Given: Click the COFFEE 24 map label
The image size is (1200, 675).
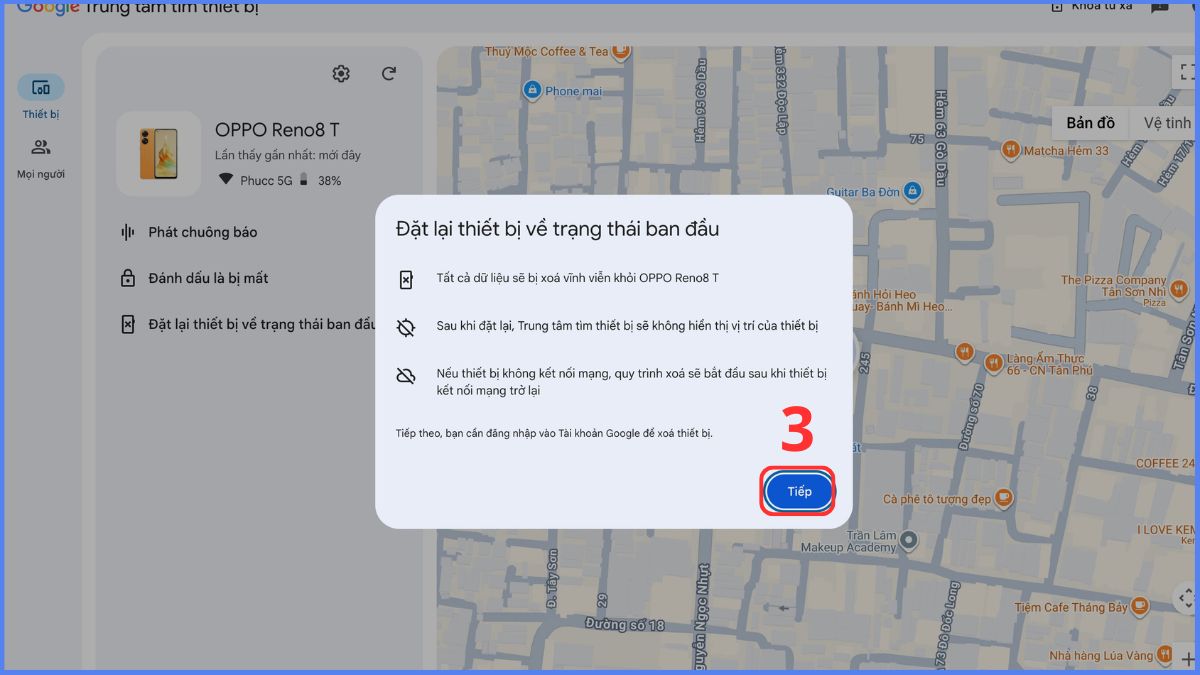Looking at the screenshot, I should click(x=1165, y=463).
